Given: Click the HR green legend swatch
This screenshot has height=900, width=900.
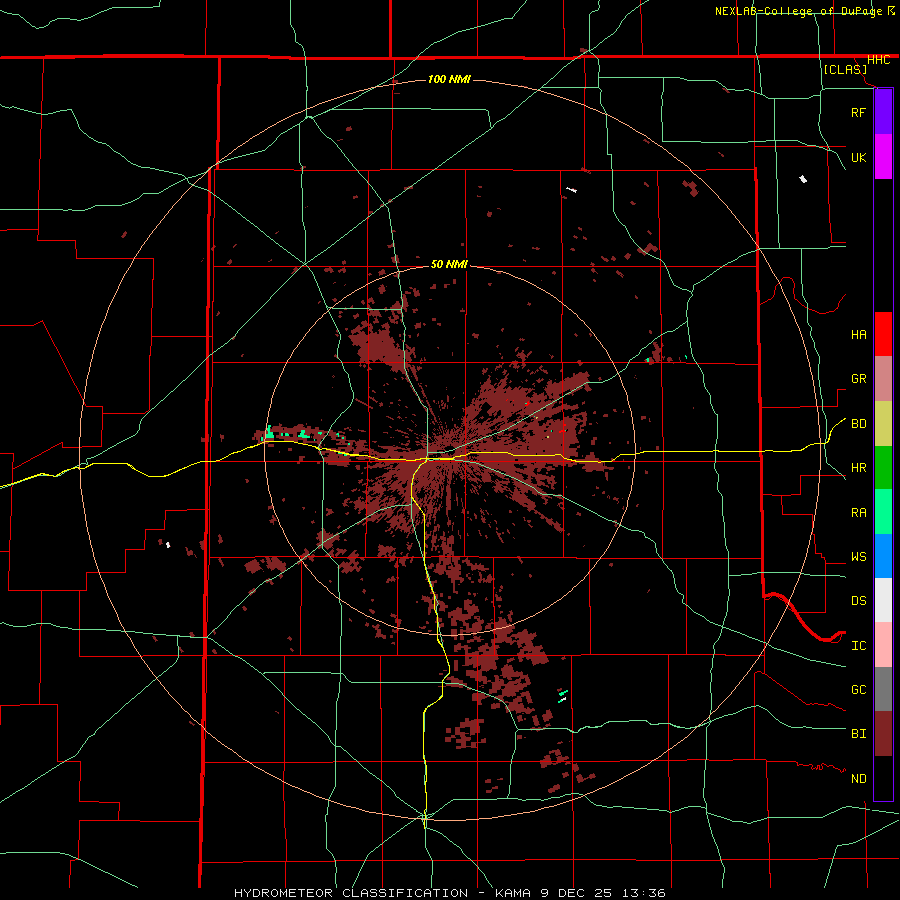Looking at the screenshot, I should click(883, 467).
